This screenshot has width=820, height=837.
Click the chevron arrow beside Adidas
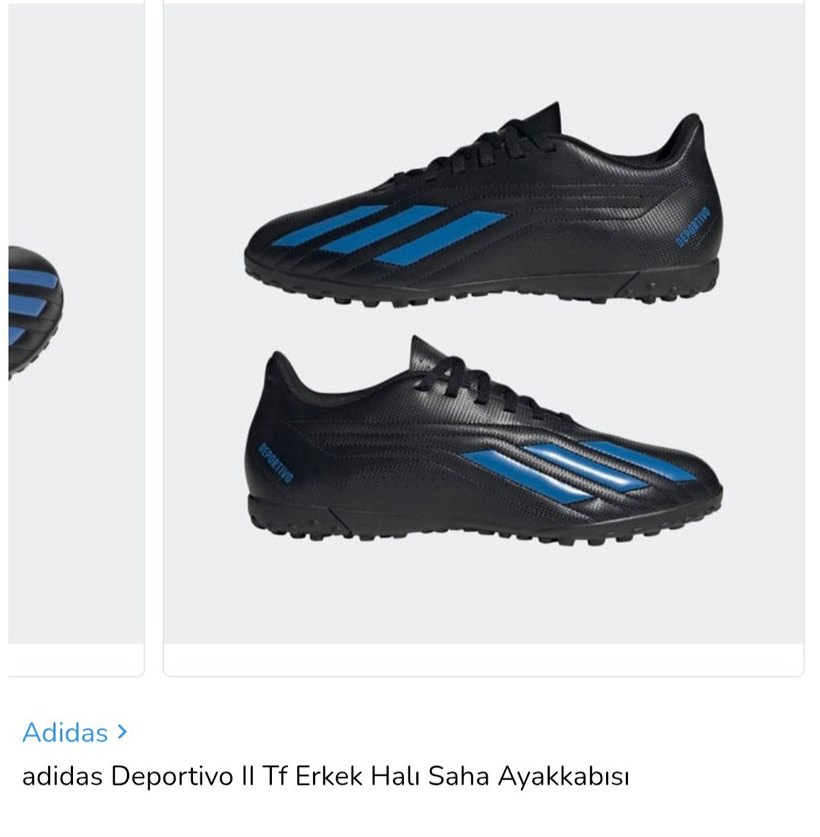pos(122,732)
